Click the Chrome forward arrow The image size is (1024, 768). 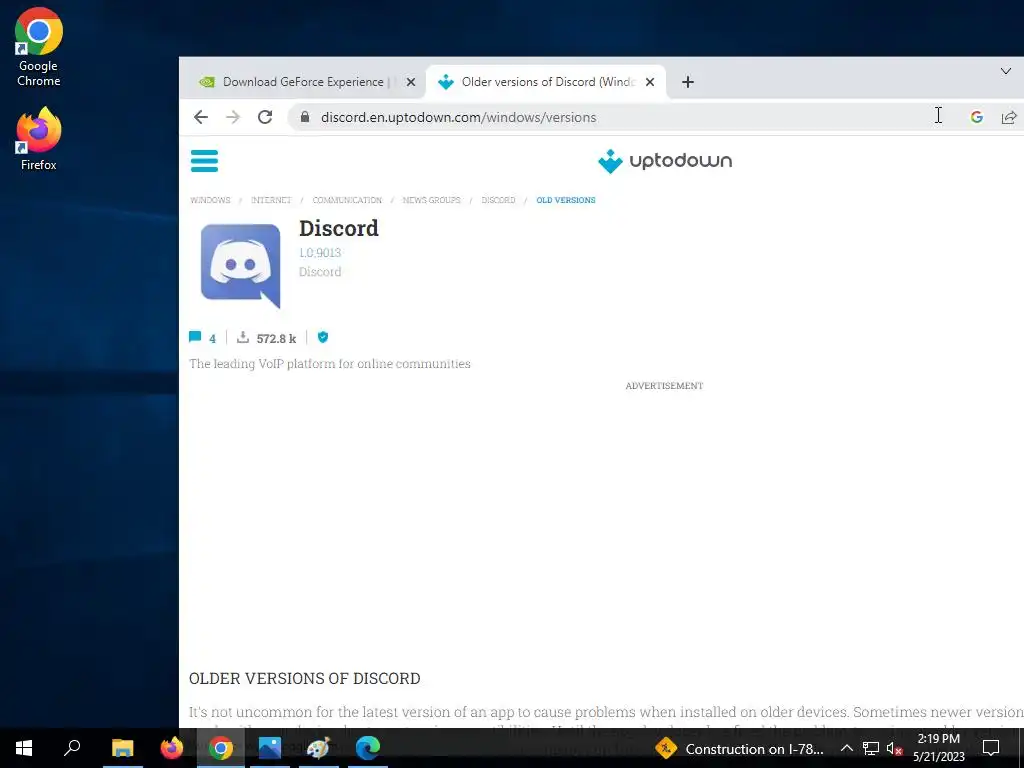click(x=232, y=117)
